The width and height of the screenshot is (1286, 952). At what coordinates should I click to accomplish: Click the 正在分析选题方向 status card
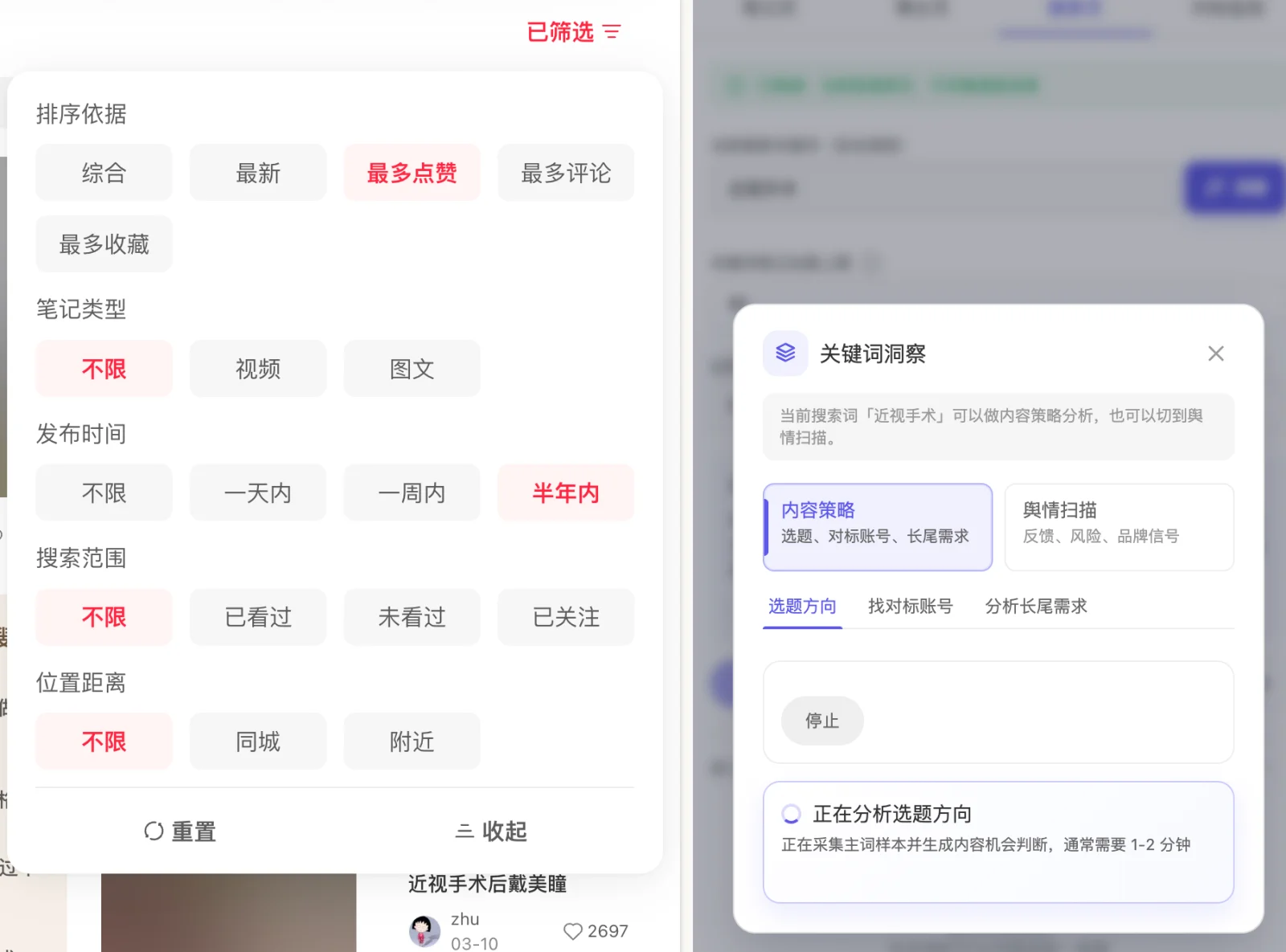tap(998, 842)
